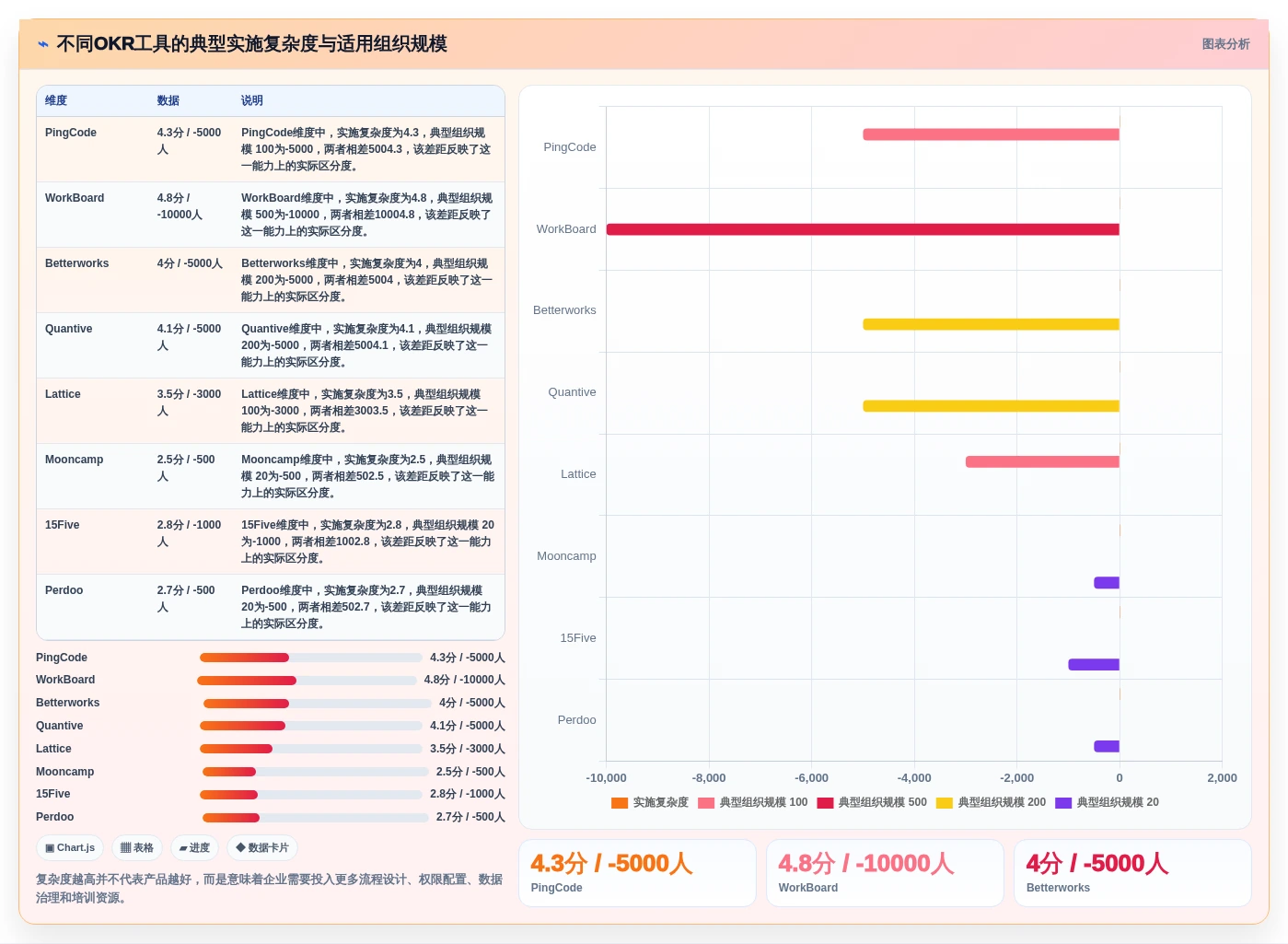Click the orange 实施复杂度 legend swatch
Image resolution: width=1288 pixels, height=944 pixels.
tap(620, 803)
